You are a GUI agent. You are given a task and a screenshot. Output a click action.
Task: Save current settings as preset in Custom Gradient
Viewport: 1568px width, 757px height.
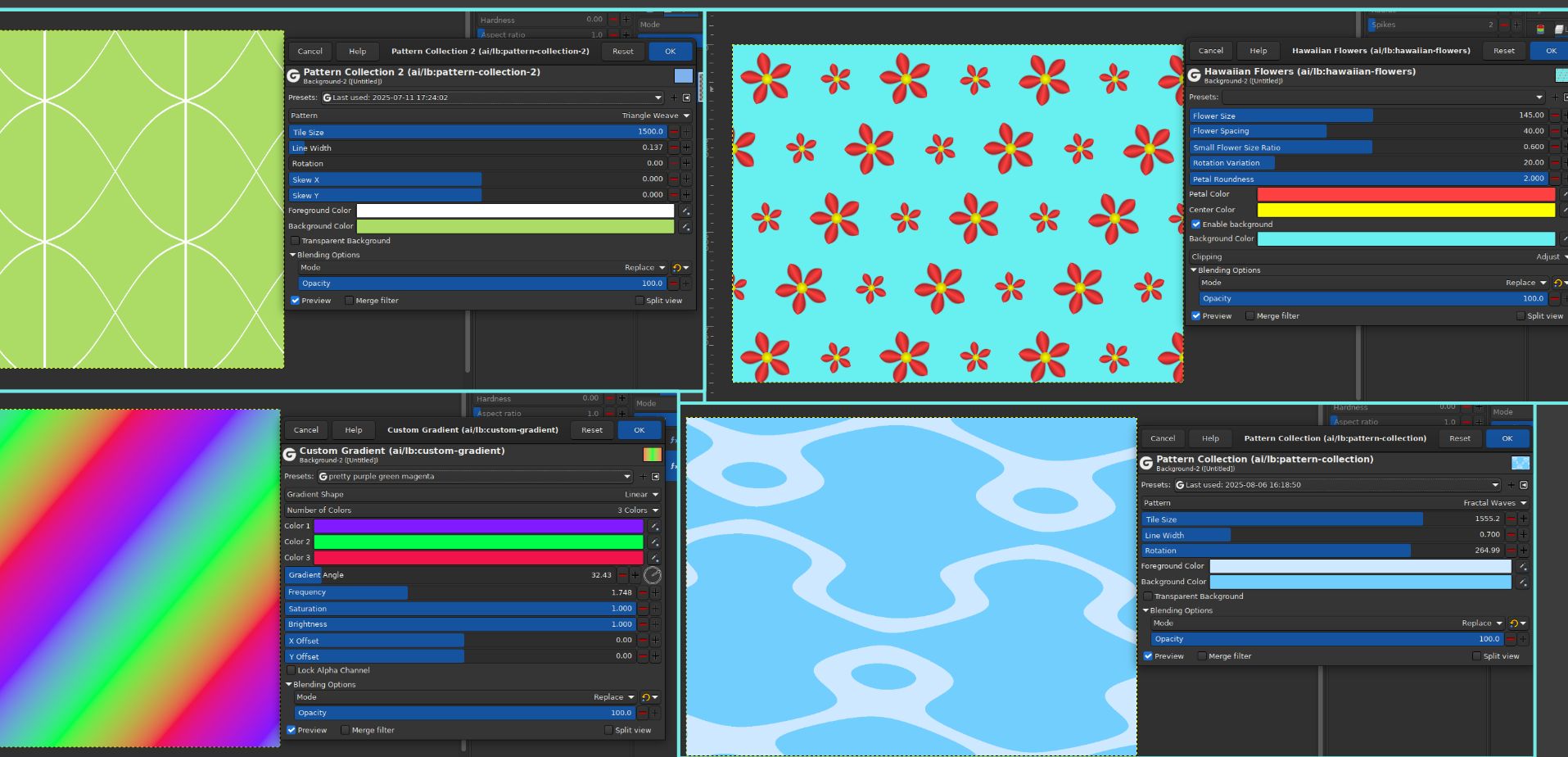pos(643,476)
